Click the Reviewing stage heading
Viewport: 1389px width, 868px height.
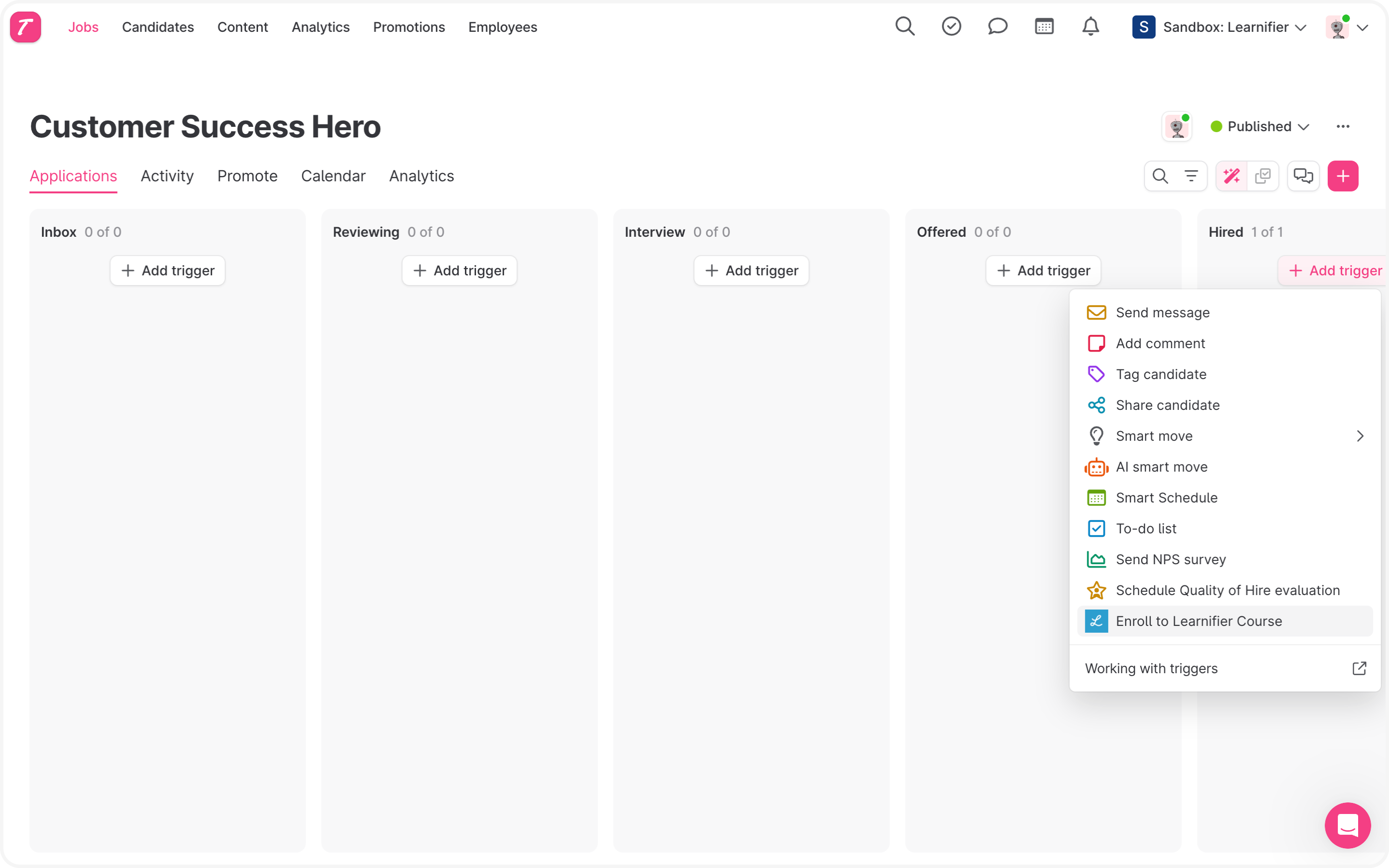tap(366, 232)
